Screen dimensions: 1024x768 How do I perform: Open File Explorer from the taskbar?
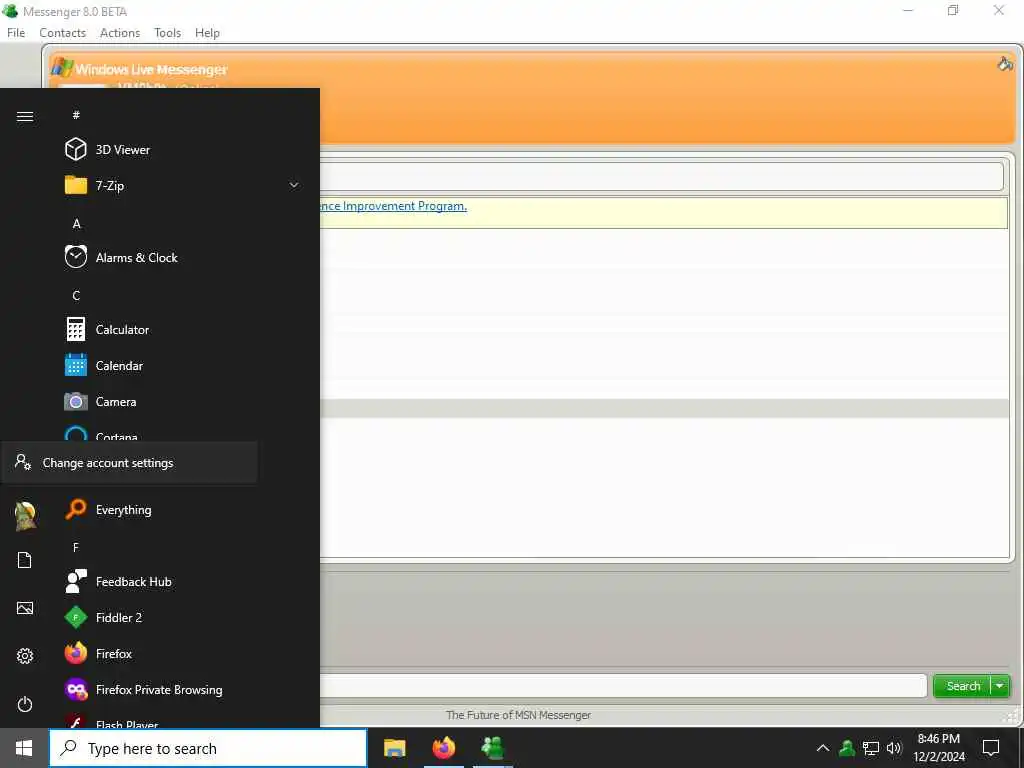tap(394, 748)
